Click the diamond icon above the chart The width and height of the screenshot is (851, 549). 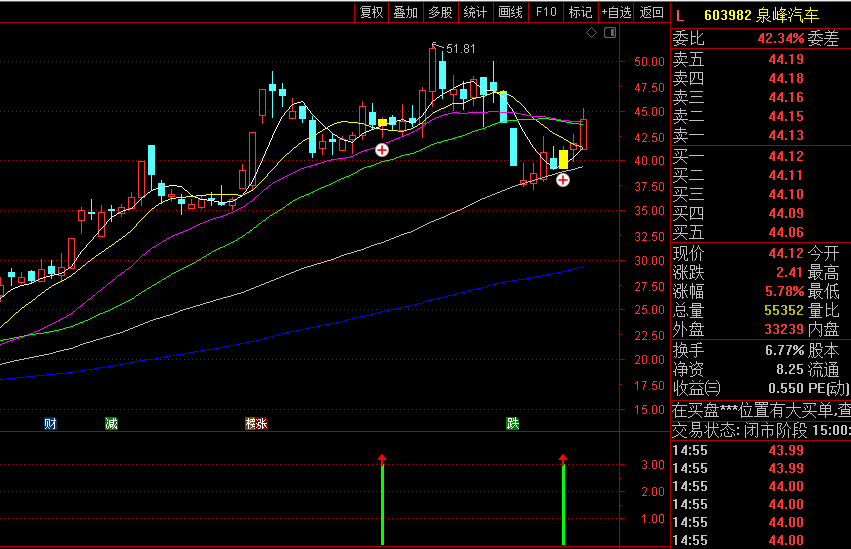pos(591,33)
